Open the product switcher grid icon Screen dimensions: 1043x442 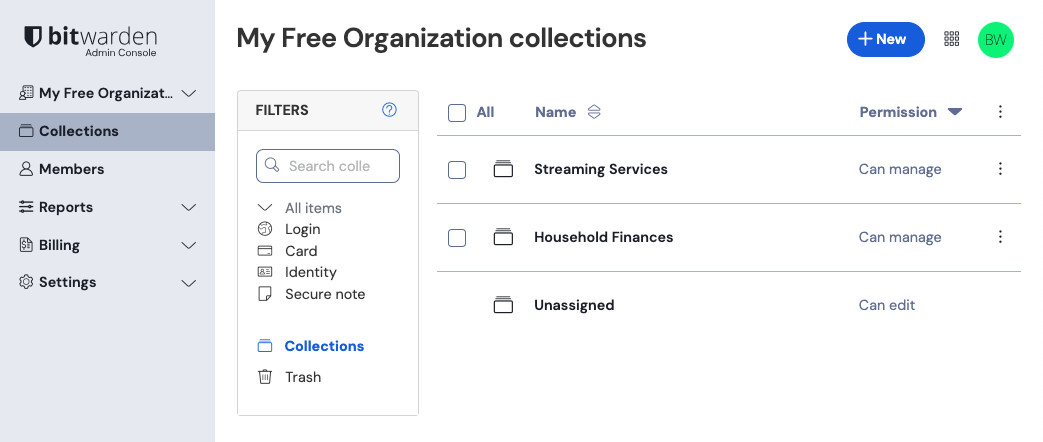[x=951, y=39]
